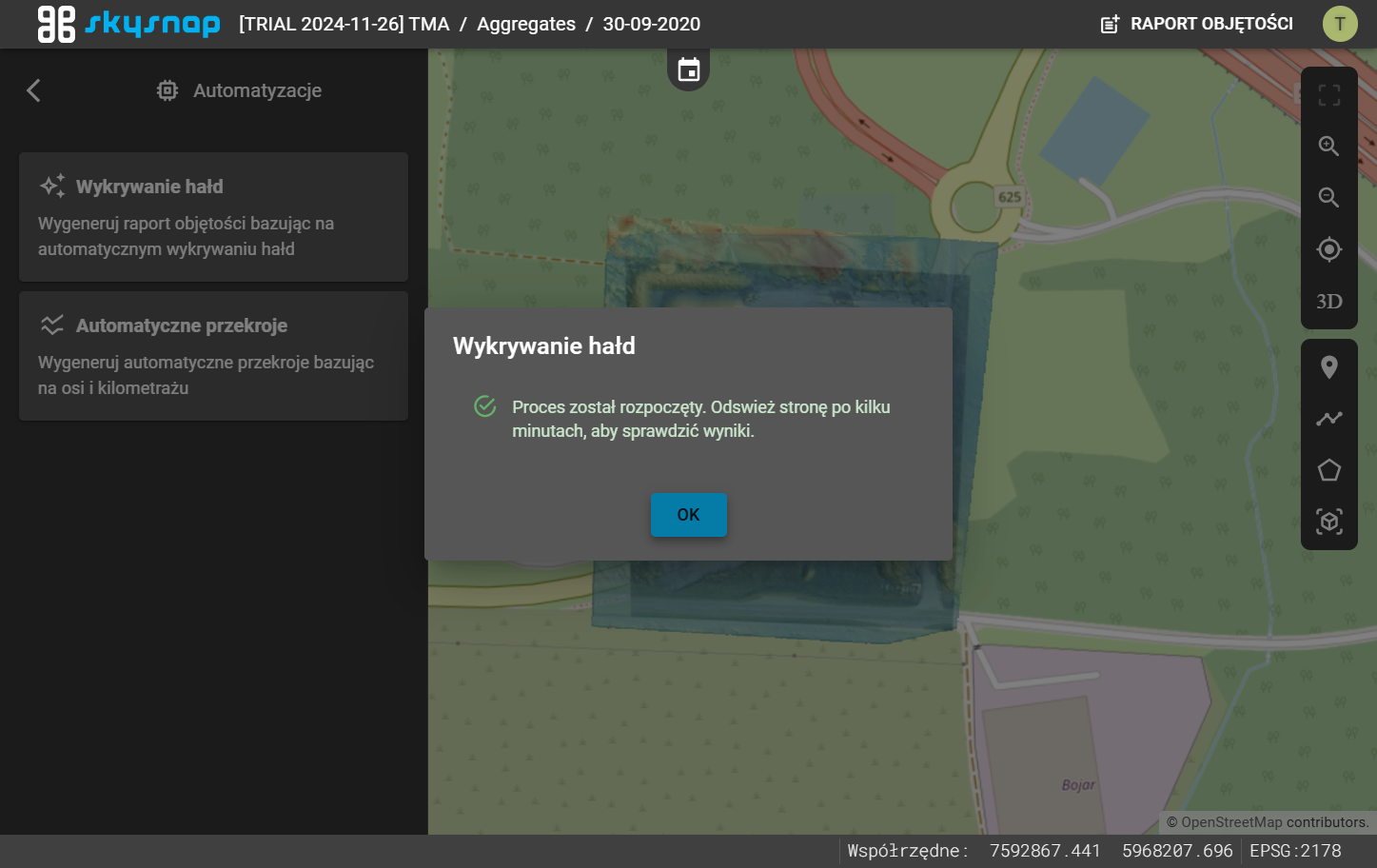The width and height of the screenshot is (1377, 868).
Task: Click the Współrzędne coordinates readout
Action: point(1040,851)
